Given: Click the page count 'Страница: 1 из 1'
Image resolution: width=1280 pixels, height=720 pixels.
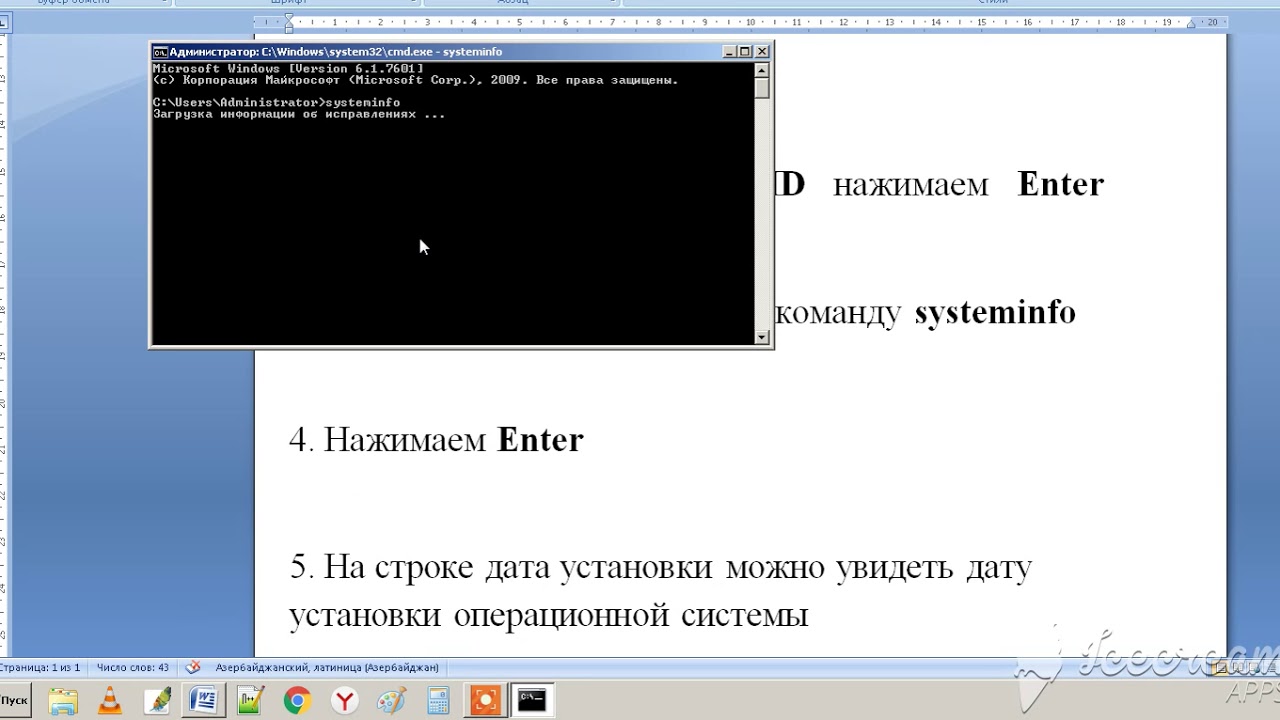Looking at the screenshot, I should (x=41, y=667).
